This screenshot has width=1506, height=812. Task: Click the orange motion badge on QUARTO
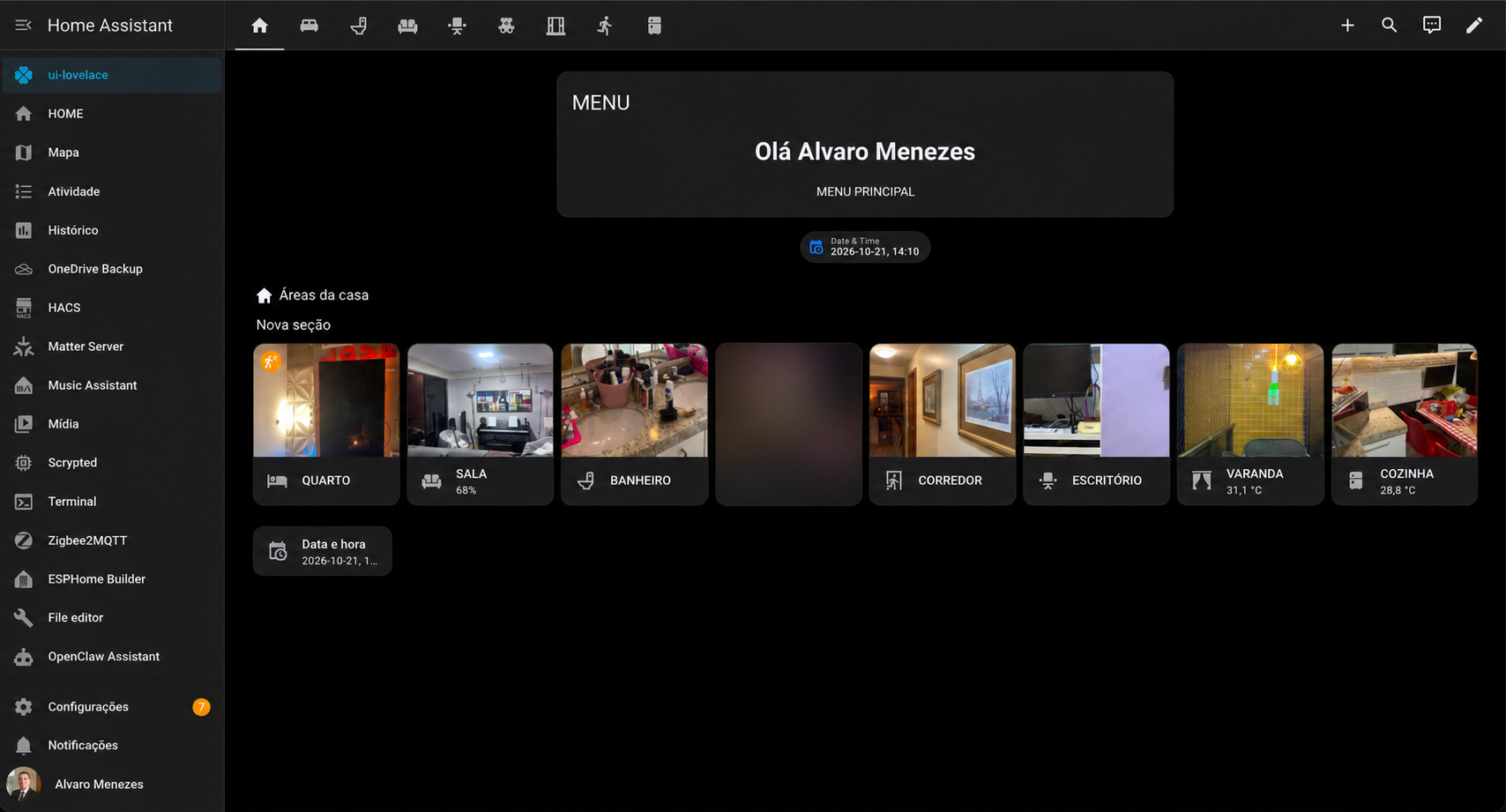click(x=271, y=361)
